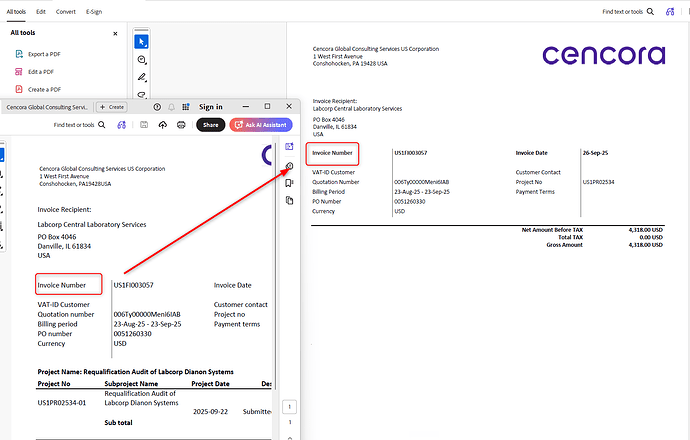Screen dimensions: 690x440
Task: Open Help icon in front window title bar
Action: [x=157, y=107]
